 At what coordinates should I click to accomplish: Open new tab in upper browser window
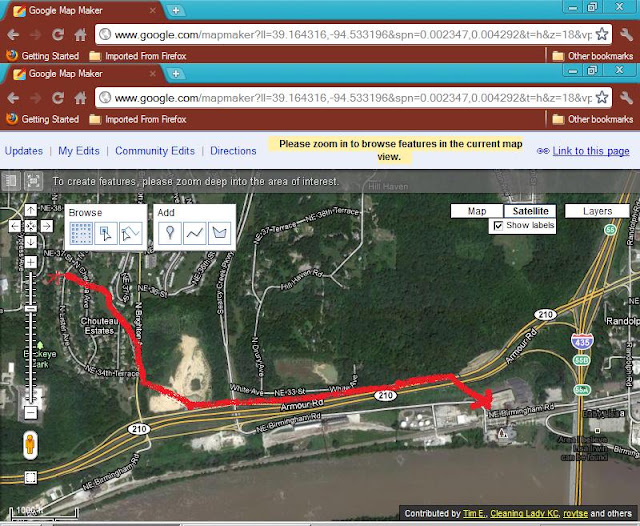coord(176,10)
